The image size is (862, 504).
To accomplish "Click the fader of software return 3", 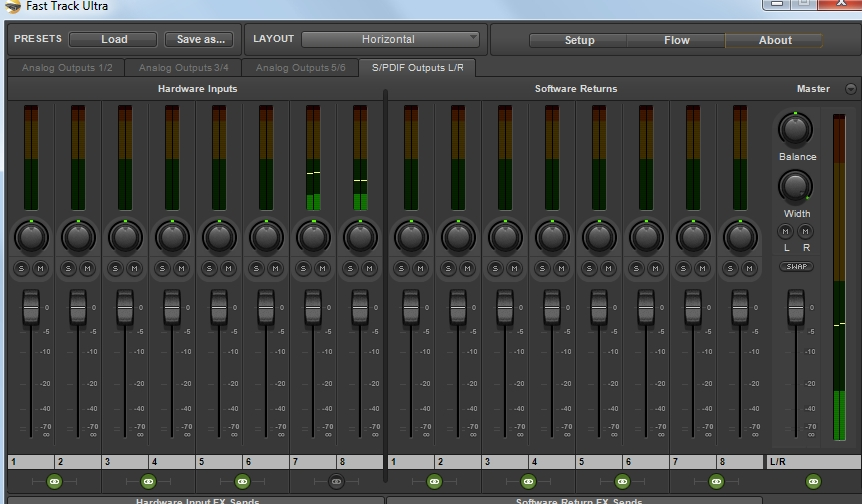I will coord(505,307).
